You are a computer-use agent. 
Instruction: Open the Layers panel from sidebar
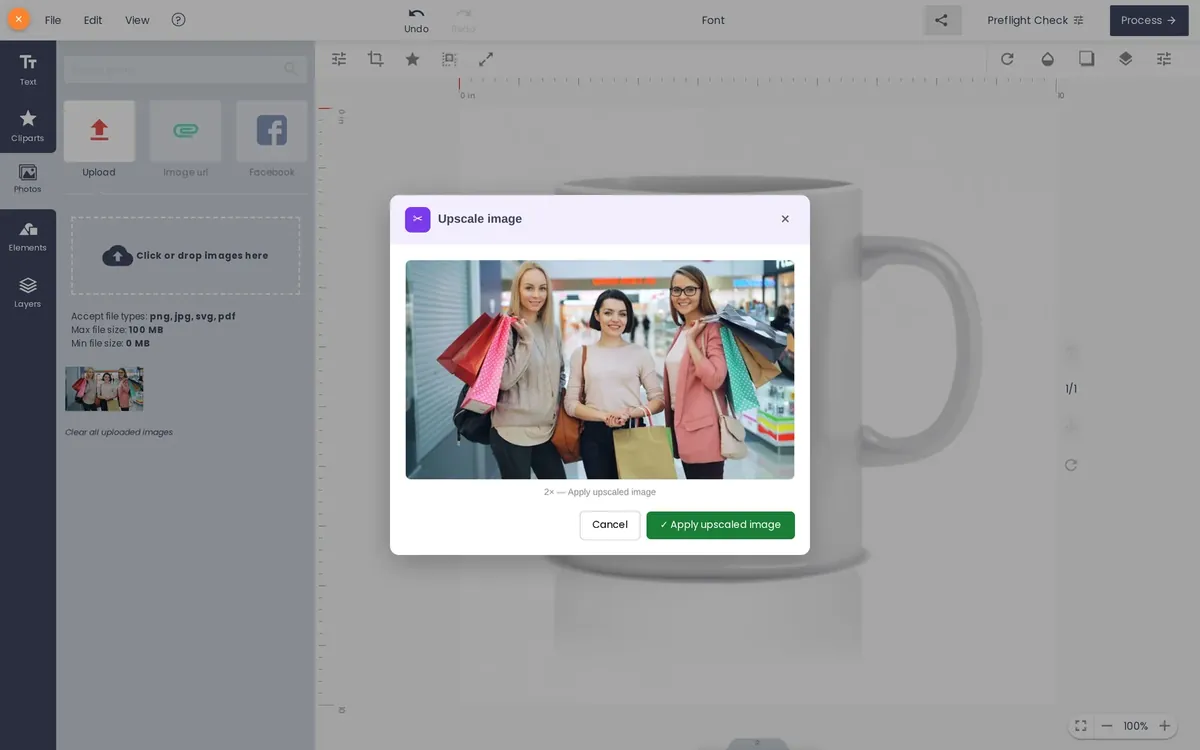point(28,292)
